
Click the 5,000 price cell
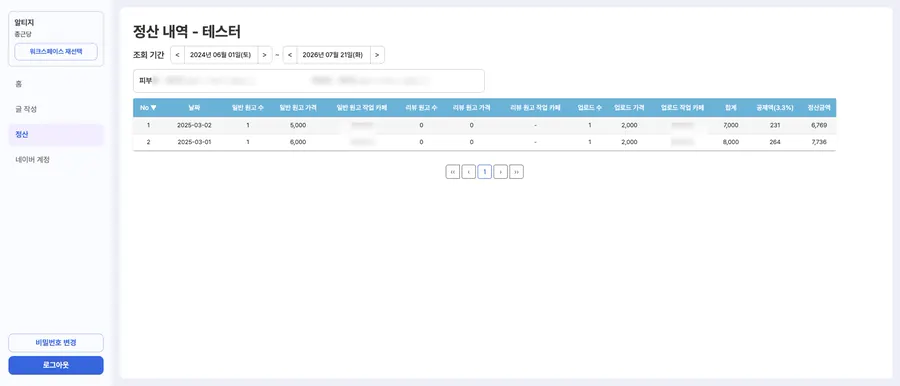tap(298, 125)
